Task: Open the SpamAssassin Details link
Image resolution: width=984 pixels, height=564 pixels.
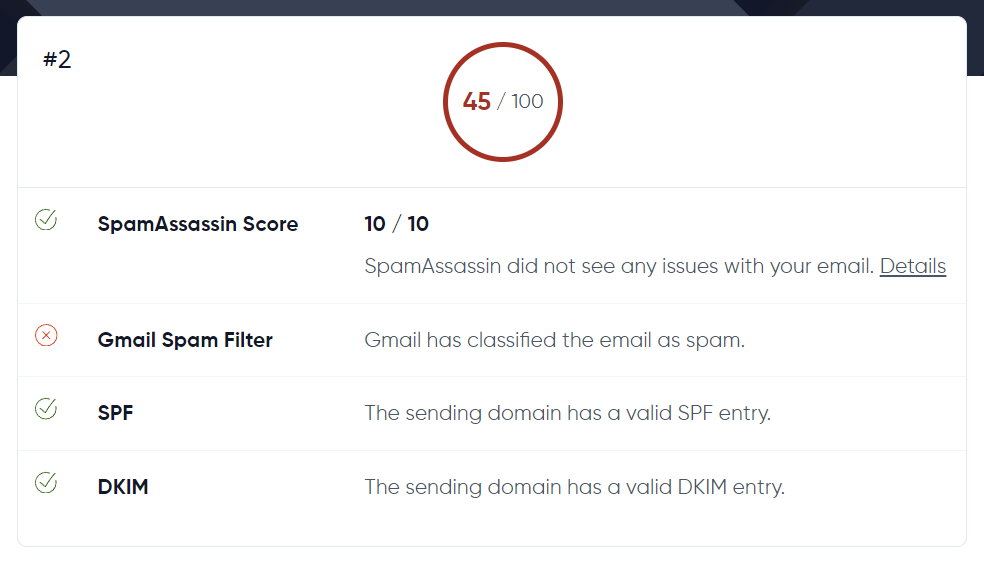Action: 912,266
